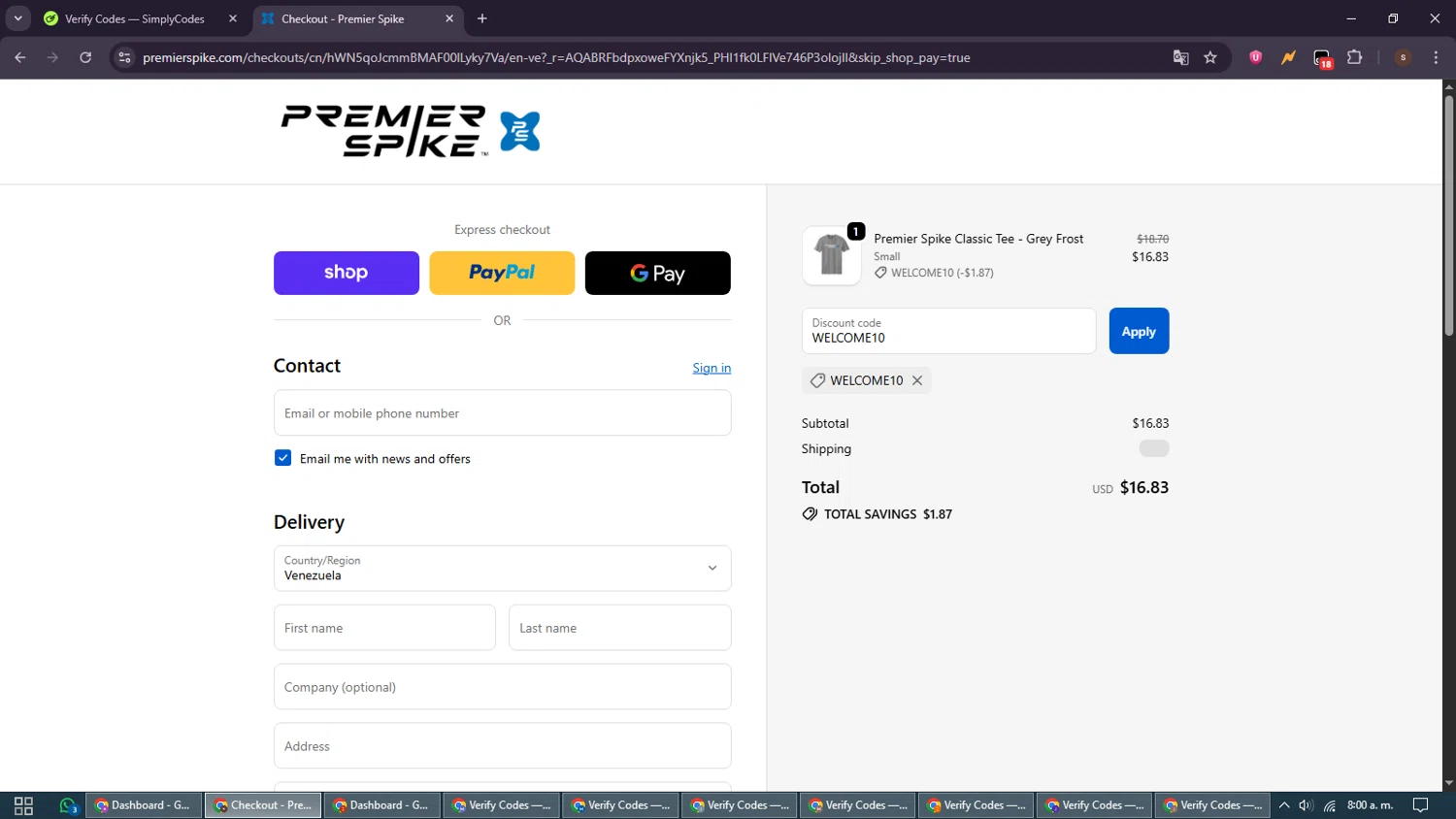1456x819 pixels.
Task: Open the Extensions puzzle menu
Action: (1355, 57)
